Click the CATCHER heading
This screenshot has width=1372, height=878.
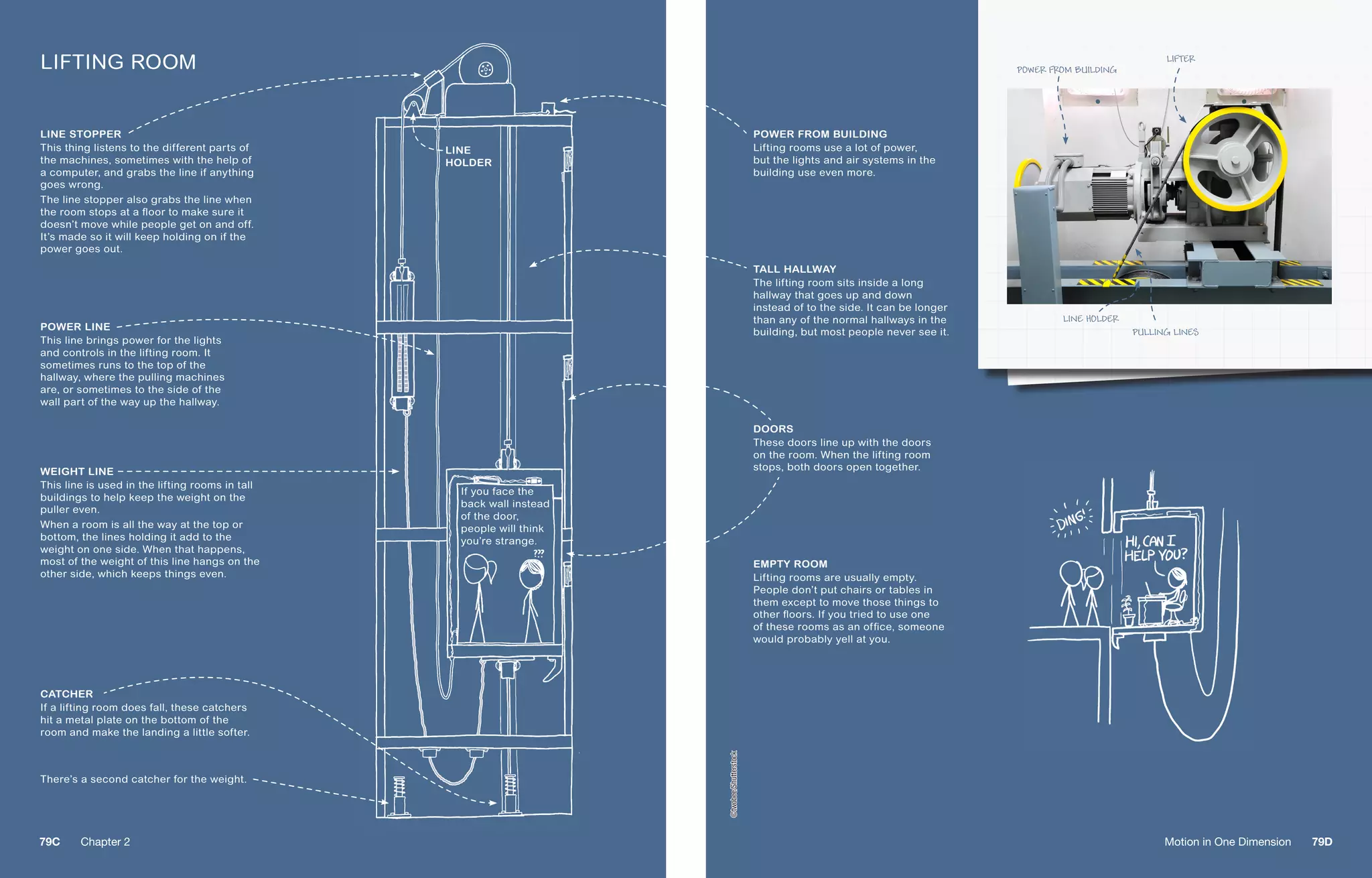point(66,694)
